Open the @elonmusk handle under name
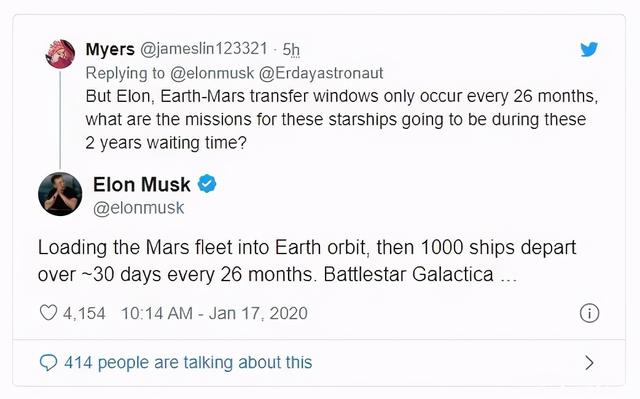 (x=138, y=208)
